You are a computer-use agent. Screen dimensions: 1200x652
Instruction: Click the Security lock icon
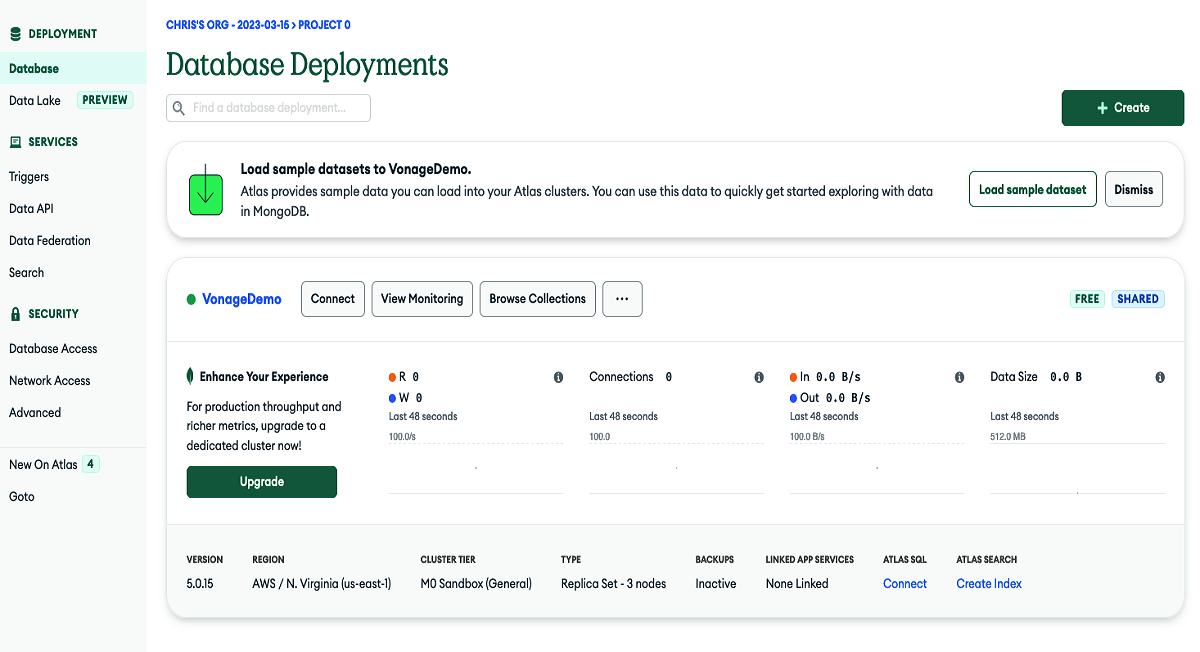[15, 314]
